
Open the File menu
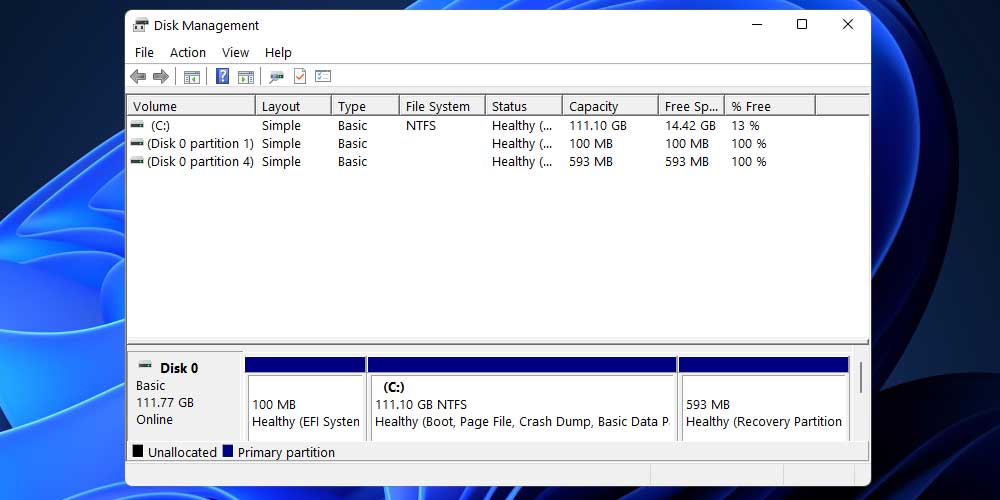pyautogui.click(x=144, y=52)
